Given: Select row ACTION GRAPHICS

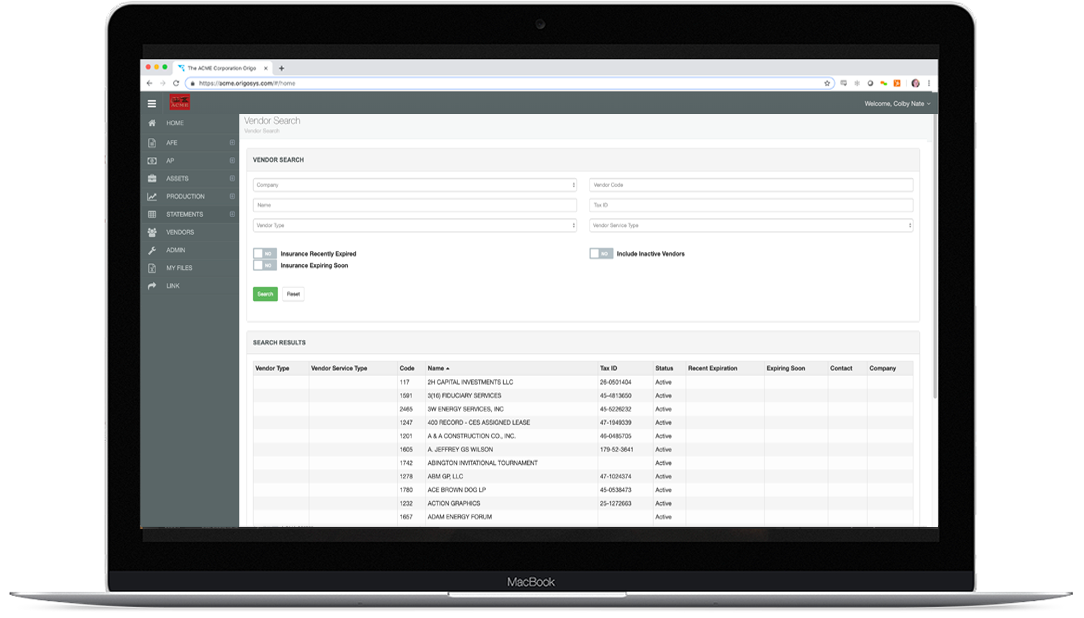Looking at the screenshot, I should [583, 503].
